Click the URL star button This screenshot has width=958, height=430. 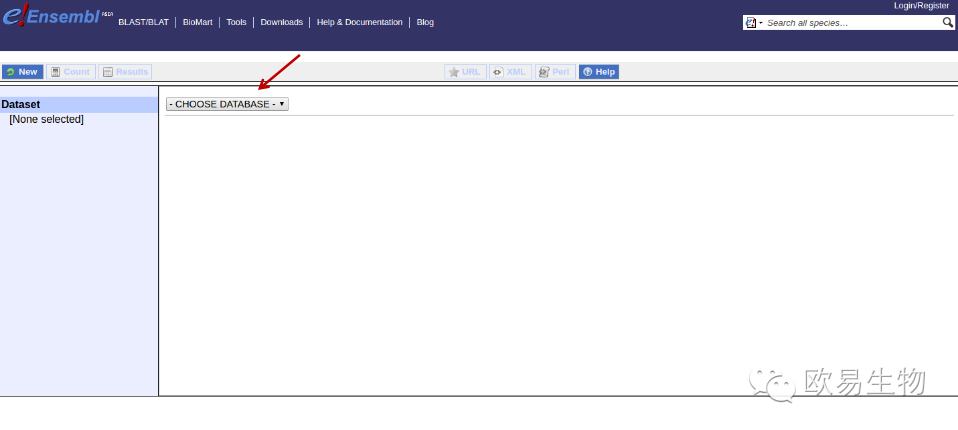(x=465, y=72)
